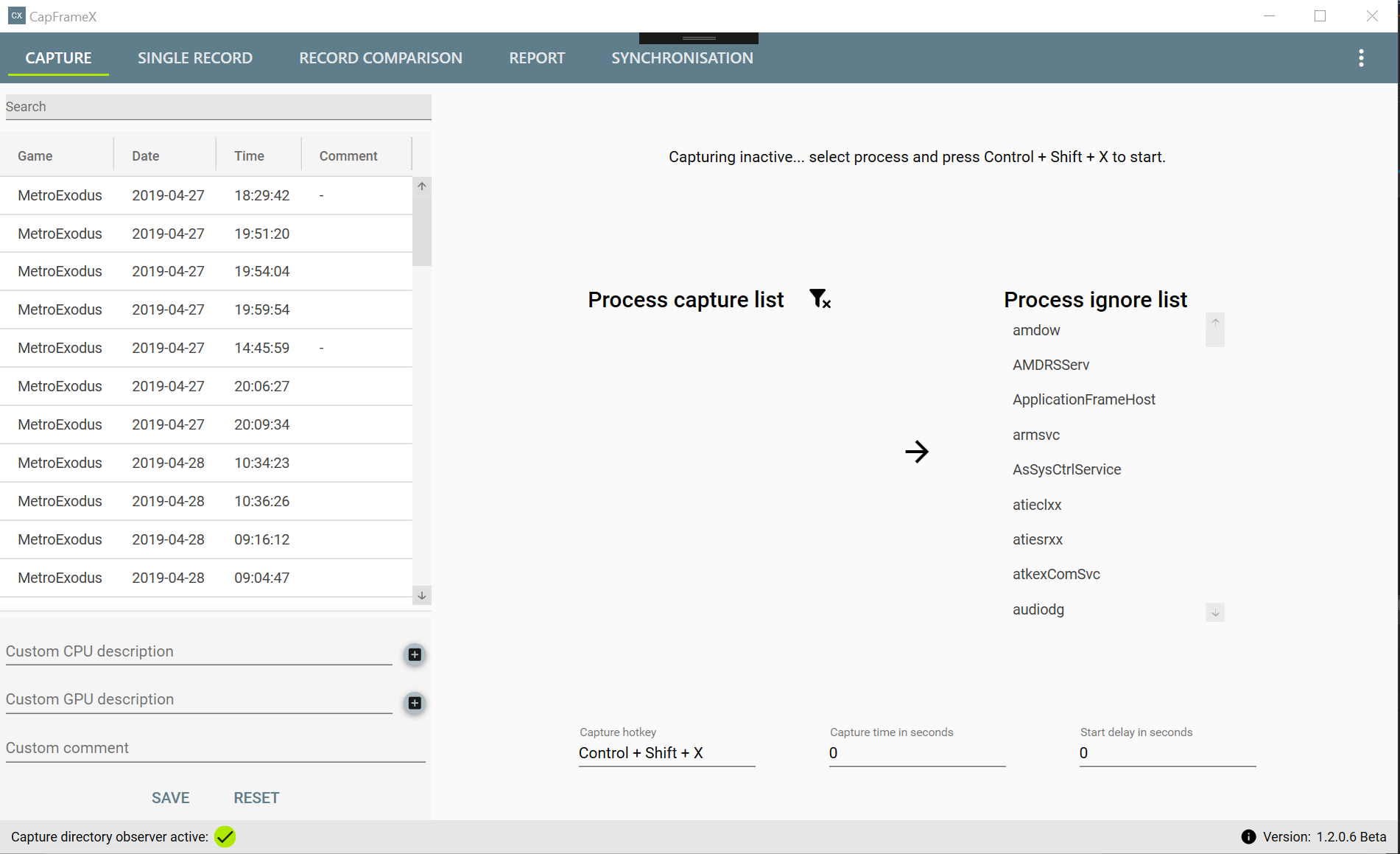
Task: Select the MetroExodus record at 19:59:54
Action: click(x=206, y=310)
